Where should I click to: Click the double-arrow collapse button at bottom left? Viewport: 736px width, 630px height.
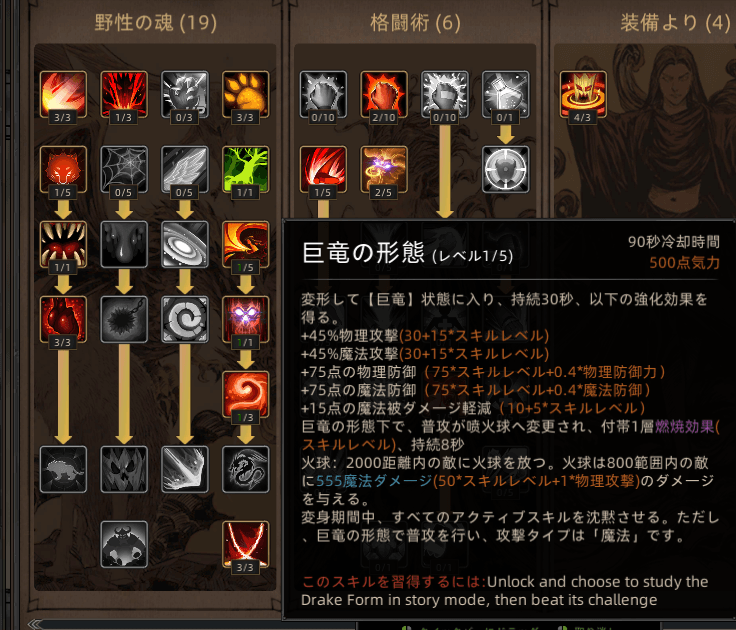point(36,624)
